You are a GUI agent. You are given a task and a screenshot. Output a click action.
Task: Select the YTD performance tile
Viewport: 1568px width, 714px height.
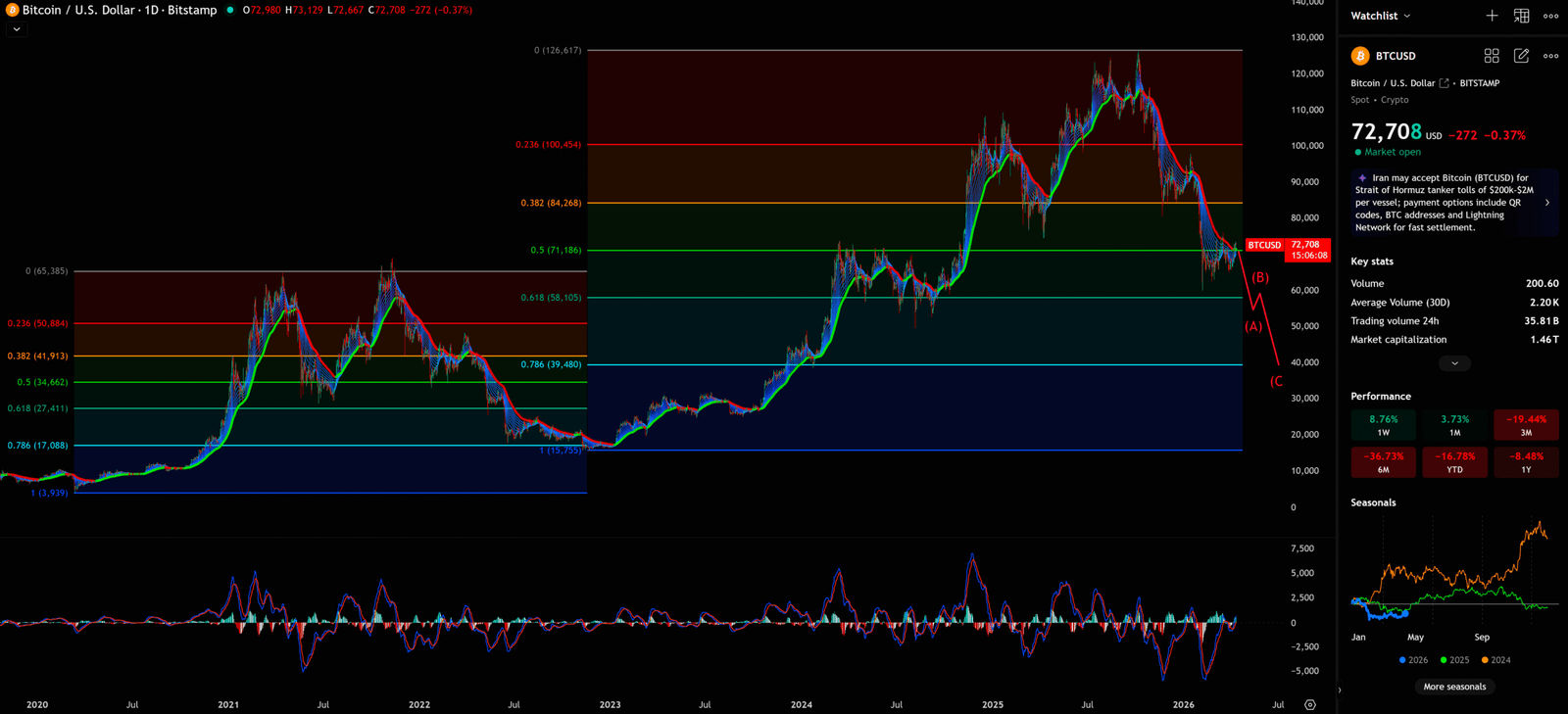pyautogui.click(x=1454, y=462)
